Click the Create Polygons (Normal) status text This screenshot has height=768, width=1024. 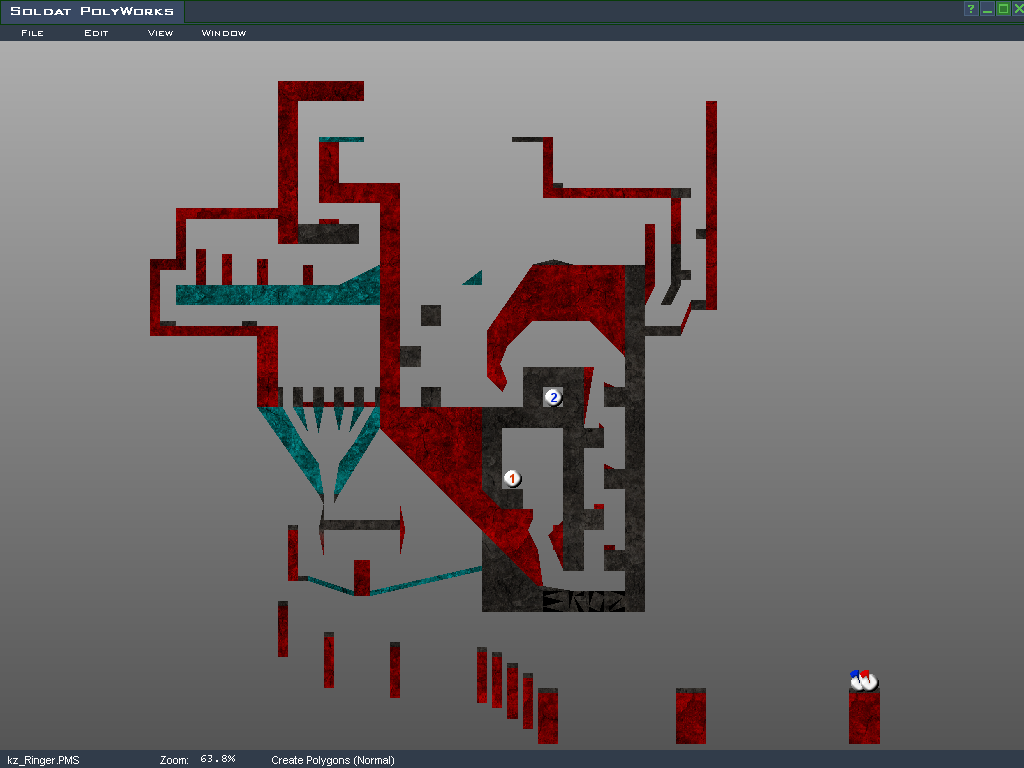click(x=333, y=760)
